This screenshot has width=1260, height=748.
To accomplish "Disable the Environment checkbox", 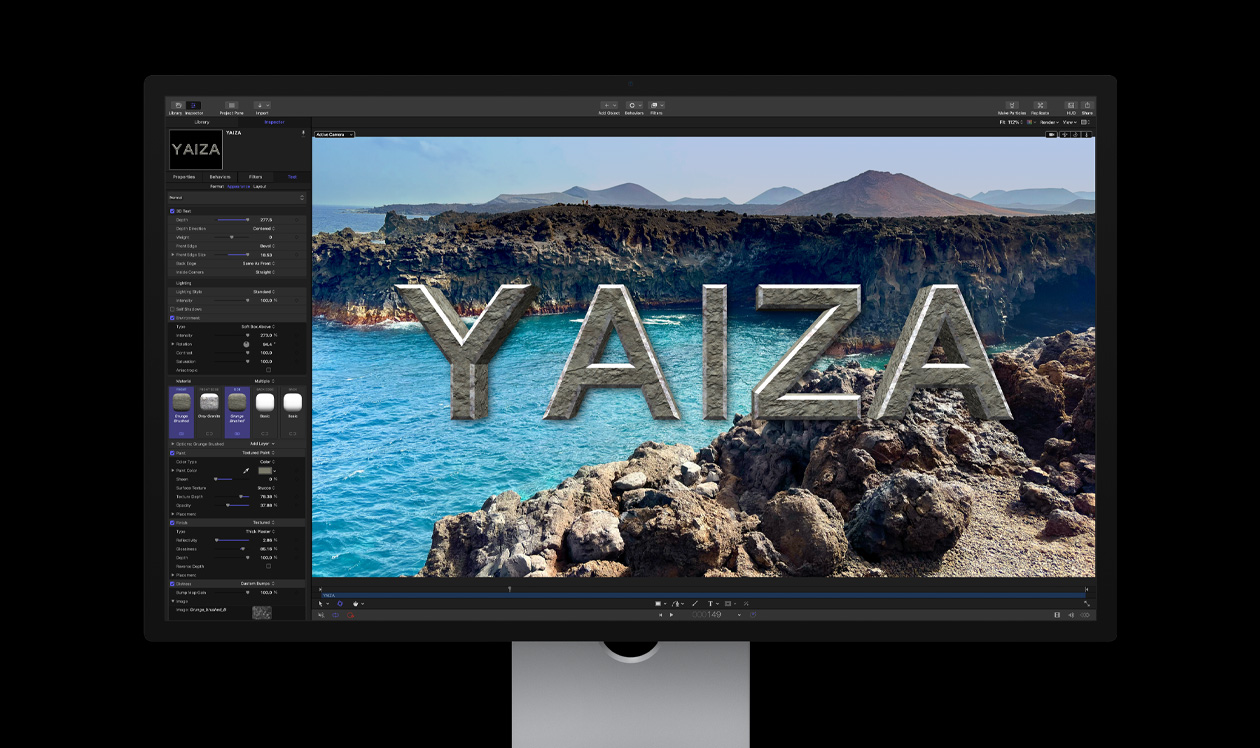I will pos(172,317).
